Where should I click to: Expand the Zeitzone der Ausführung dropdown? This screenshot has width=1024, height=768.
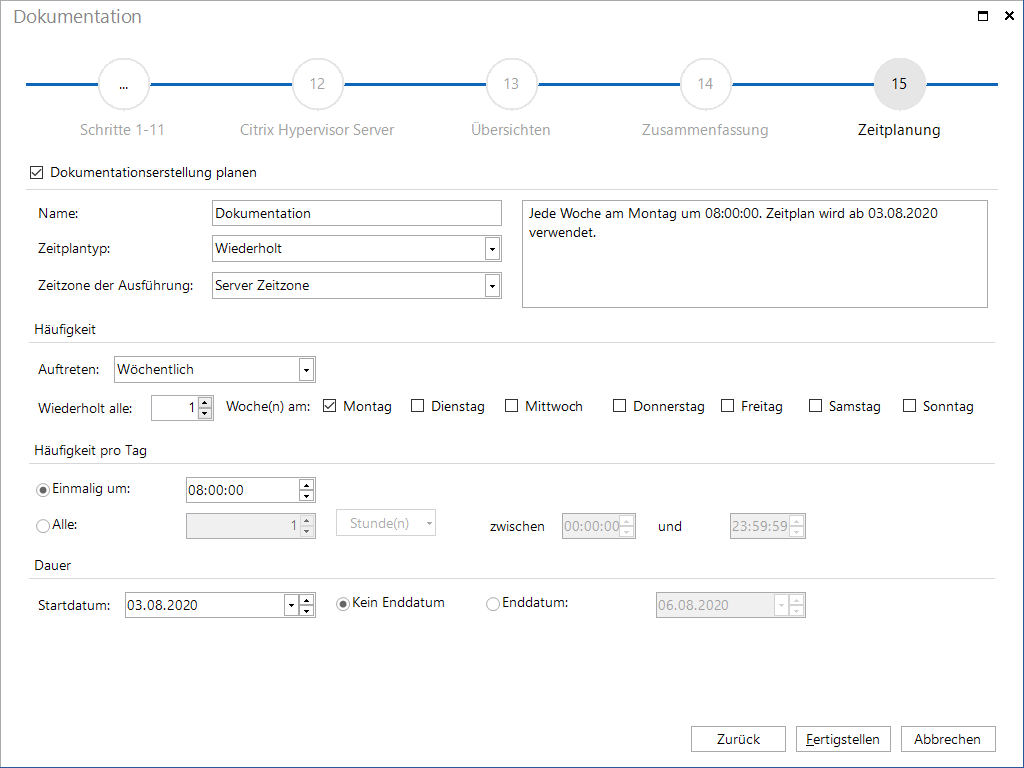(x=492, y=285)
